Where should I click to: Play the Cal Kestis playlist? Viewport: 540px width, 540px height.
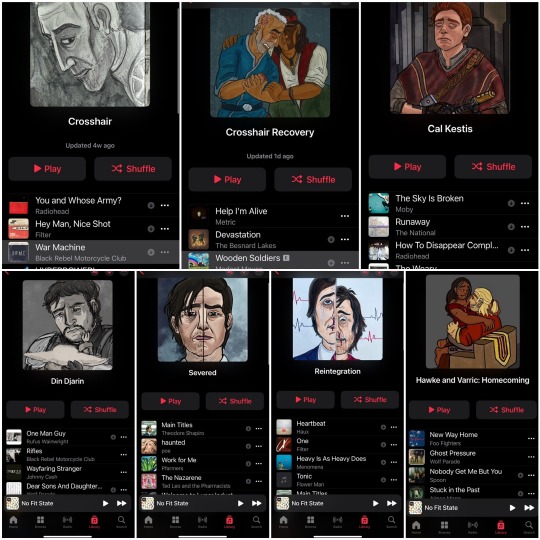pos(407,167)
